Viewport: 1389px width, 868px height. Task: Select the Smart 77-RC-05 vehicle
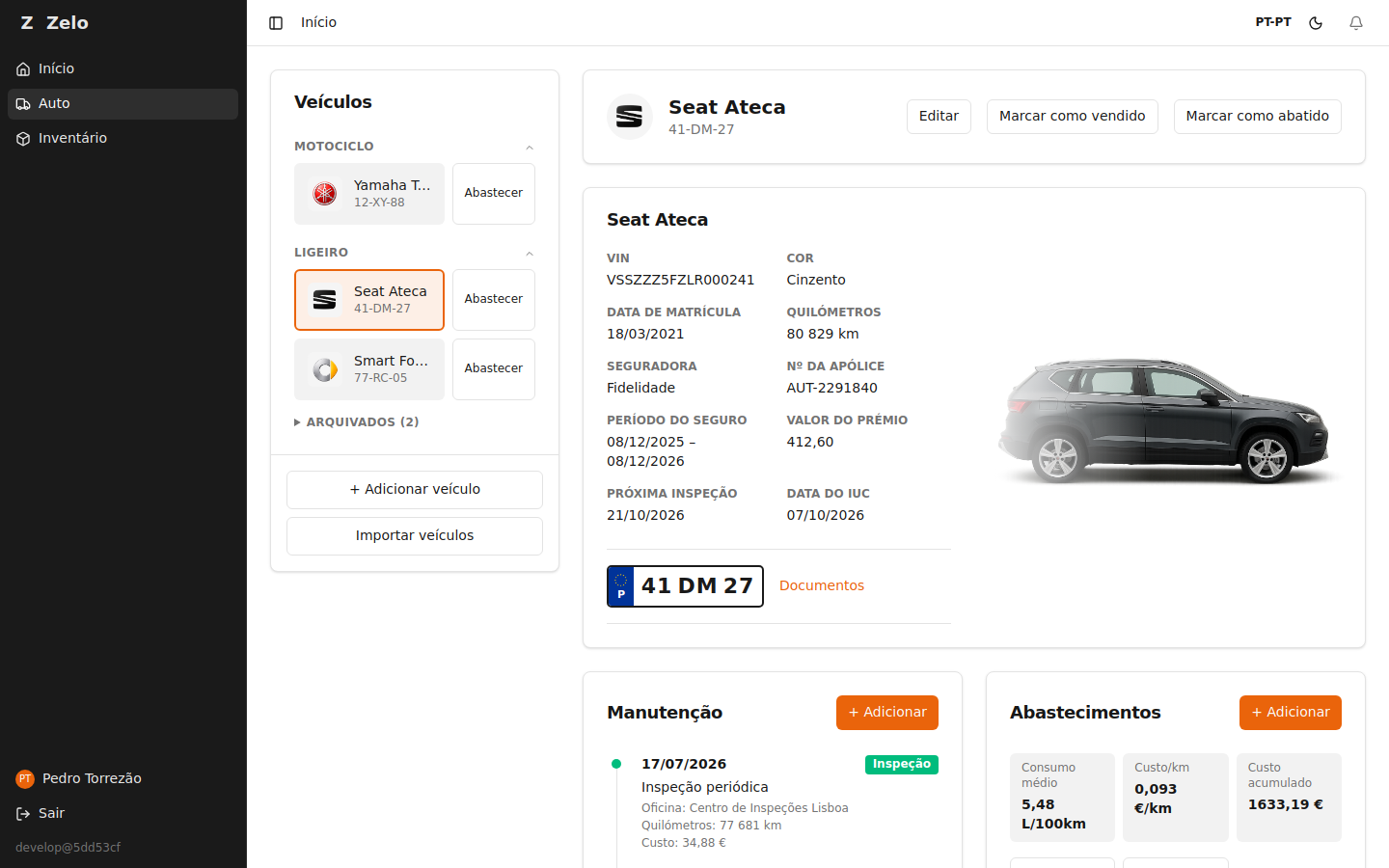pos(369,369)
